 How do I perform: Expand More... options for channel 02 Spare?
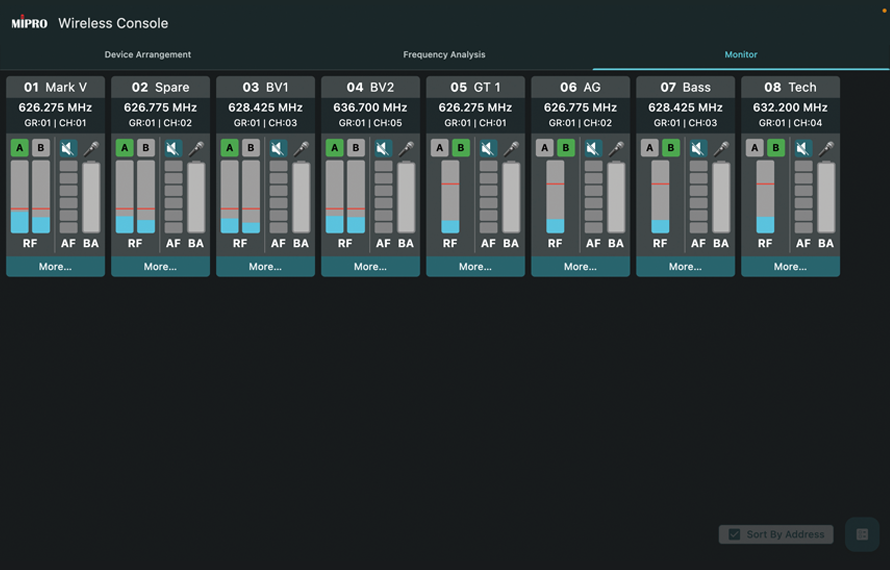click(160, 267)
